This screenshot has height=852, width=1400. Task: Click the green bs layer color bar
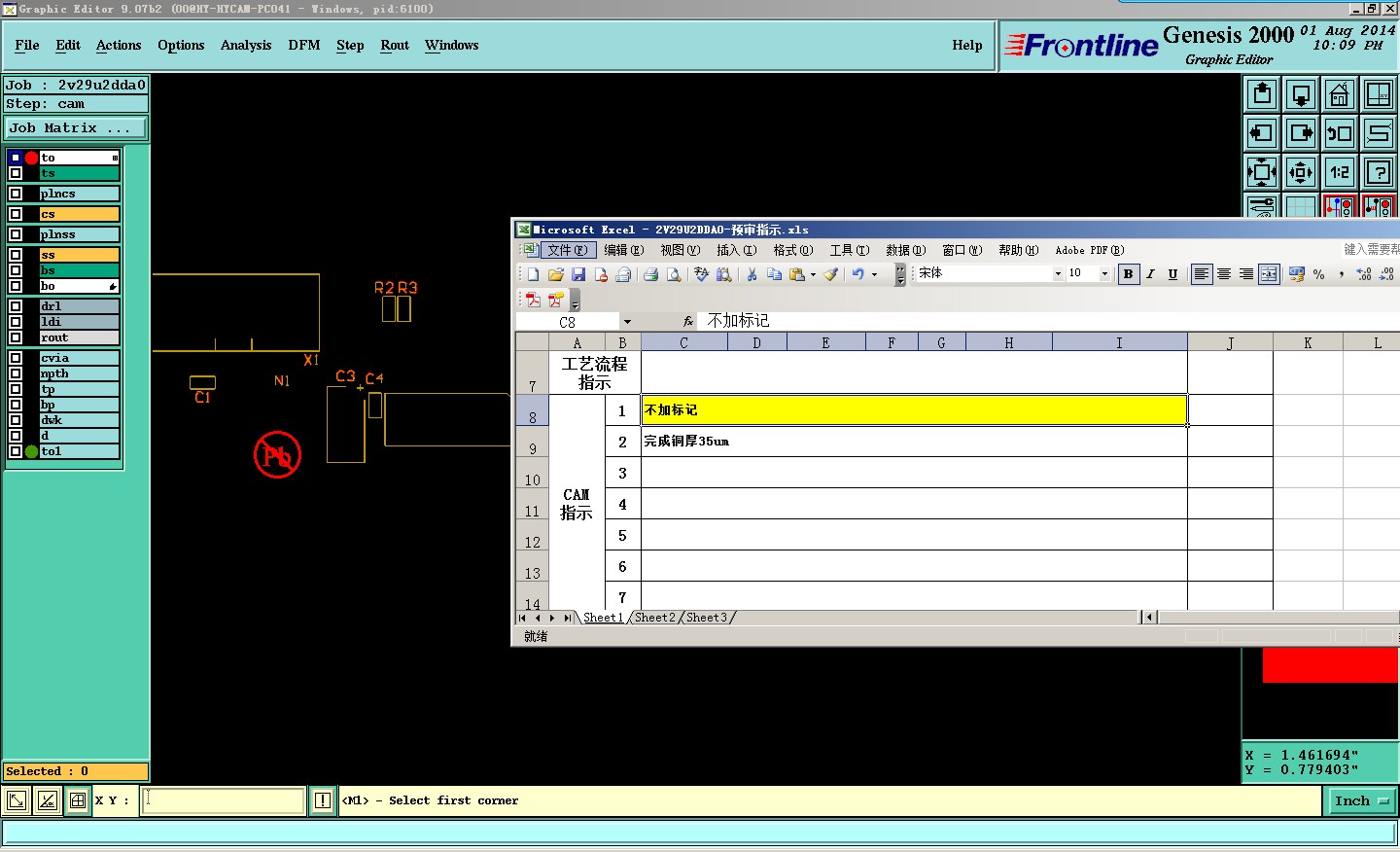pos(79,270)
